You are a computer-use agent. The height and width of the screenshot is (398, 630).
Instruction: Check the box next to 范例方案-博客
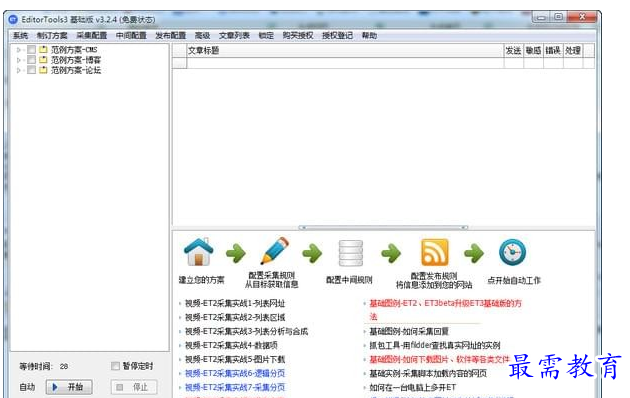click(x=31, y=60)
